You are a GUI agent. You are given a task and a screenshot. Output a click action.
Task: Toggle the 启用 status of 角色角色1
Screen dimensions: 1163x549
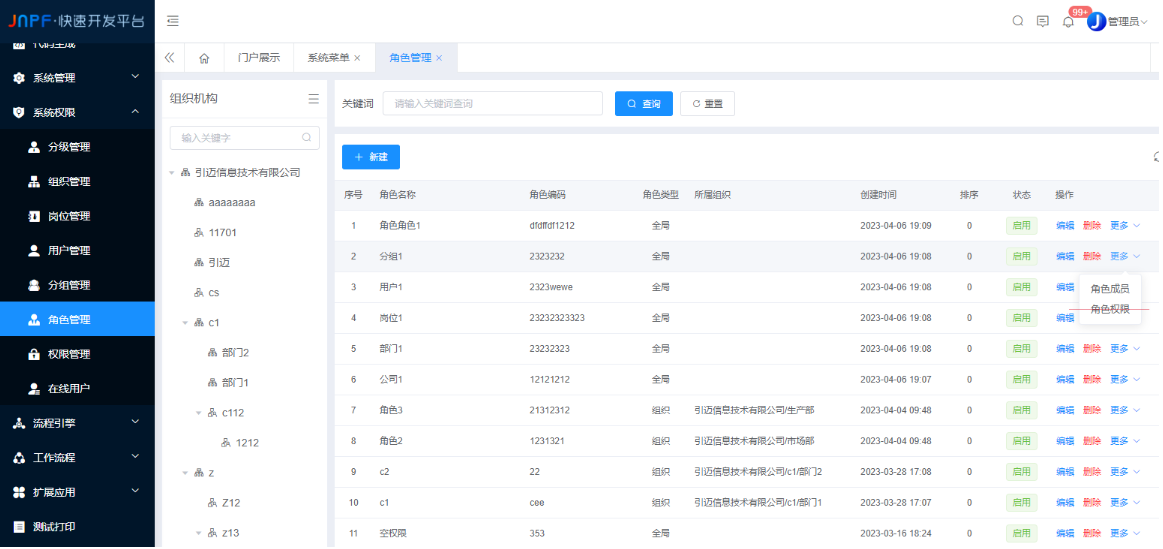pos(1021,226)
